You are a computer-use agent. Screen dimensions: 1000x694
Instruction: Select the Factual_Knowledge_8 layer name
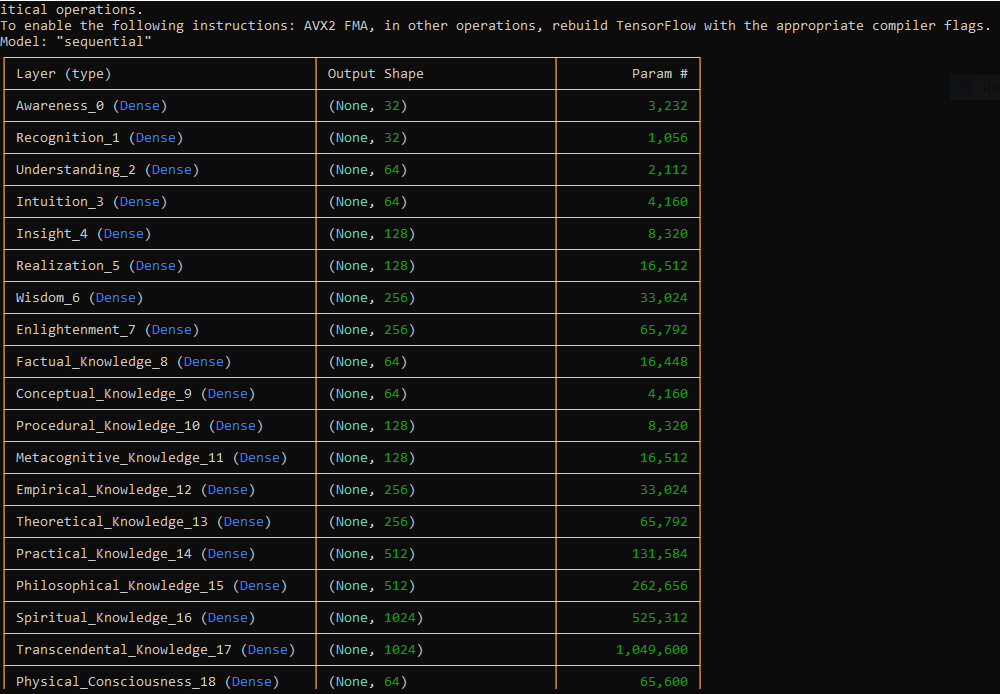pyautogui.click(x=92, y=362)
